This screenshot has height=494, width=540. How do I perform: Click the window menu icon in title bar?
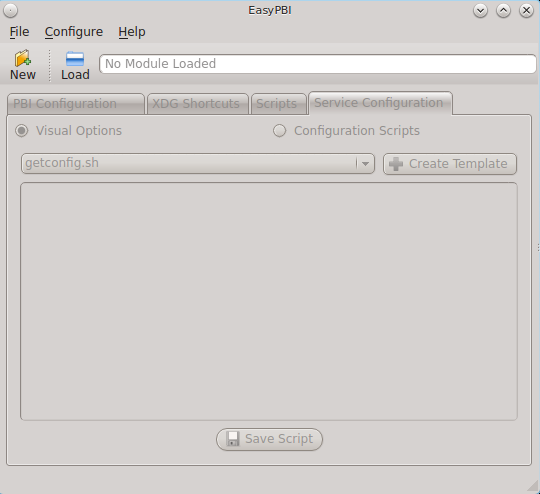(10, 11)
